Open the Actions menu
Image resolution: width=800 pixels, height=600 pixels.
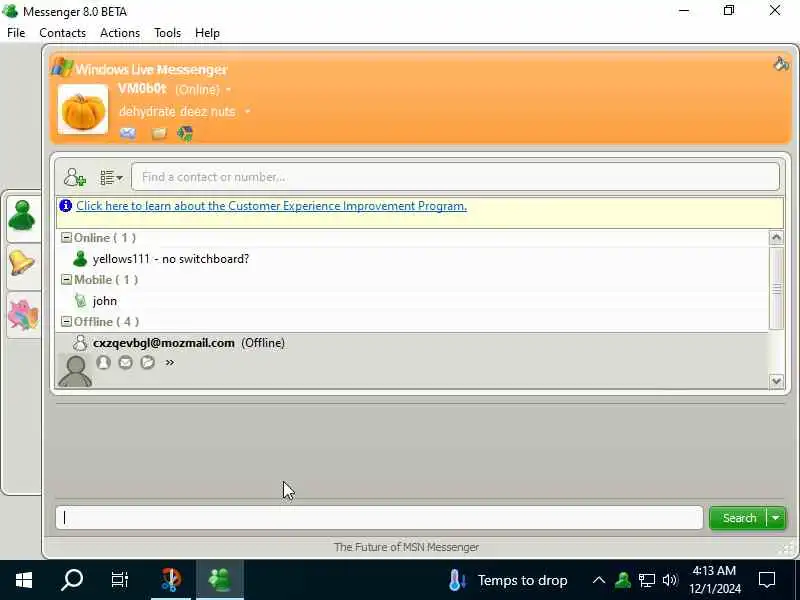tap(120, 33)
